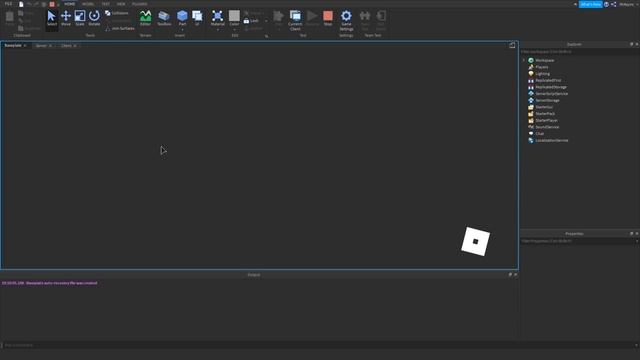This screenshot has width=640, height=360.
Task: Close the Server document tab
Action: point(51,46)
